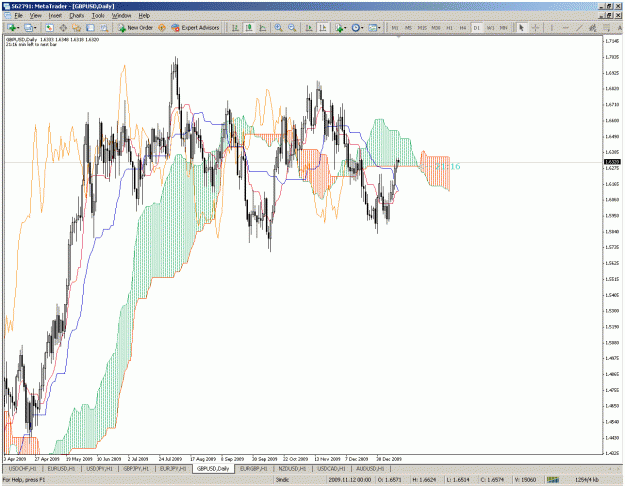Open the Indicators list icon

(339, 28)
